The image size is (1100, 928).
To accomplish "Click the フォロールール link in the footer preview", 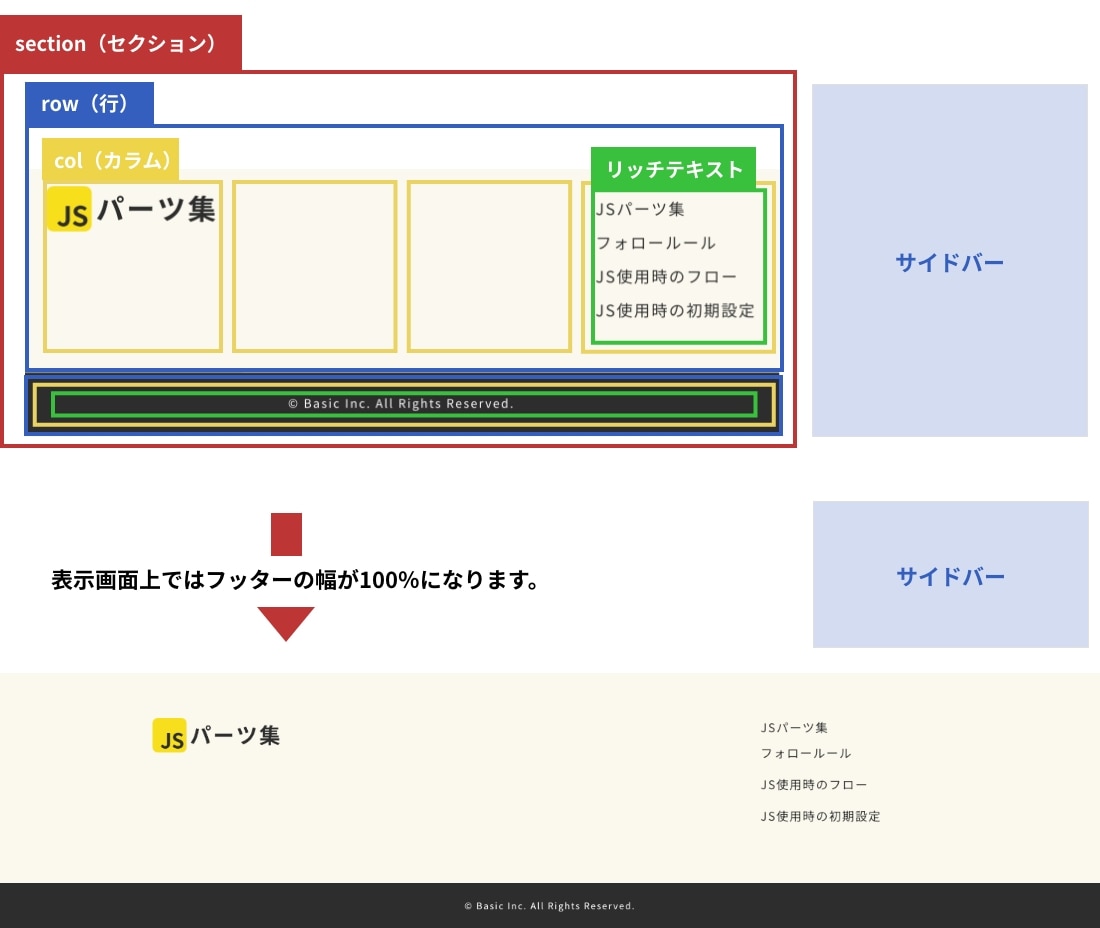I will tap(804, 753).
